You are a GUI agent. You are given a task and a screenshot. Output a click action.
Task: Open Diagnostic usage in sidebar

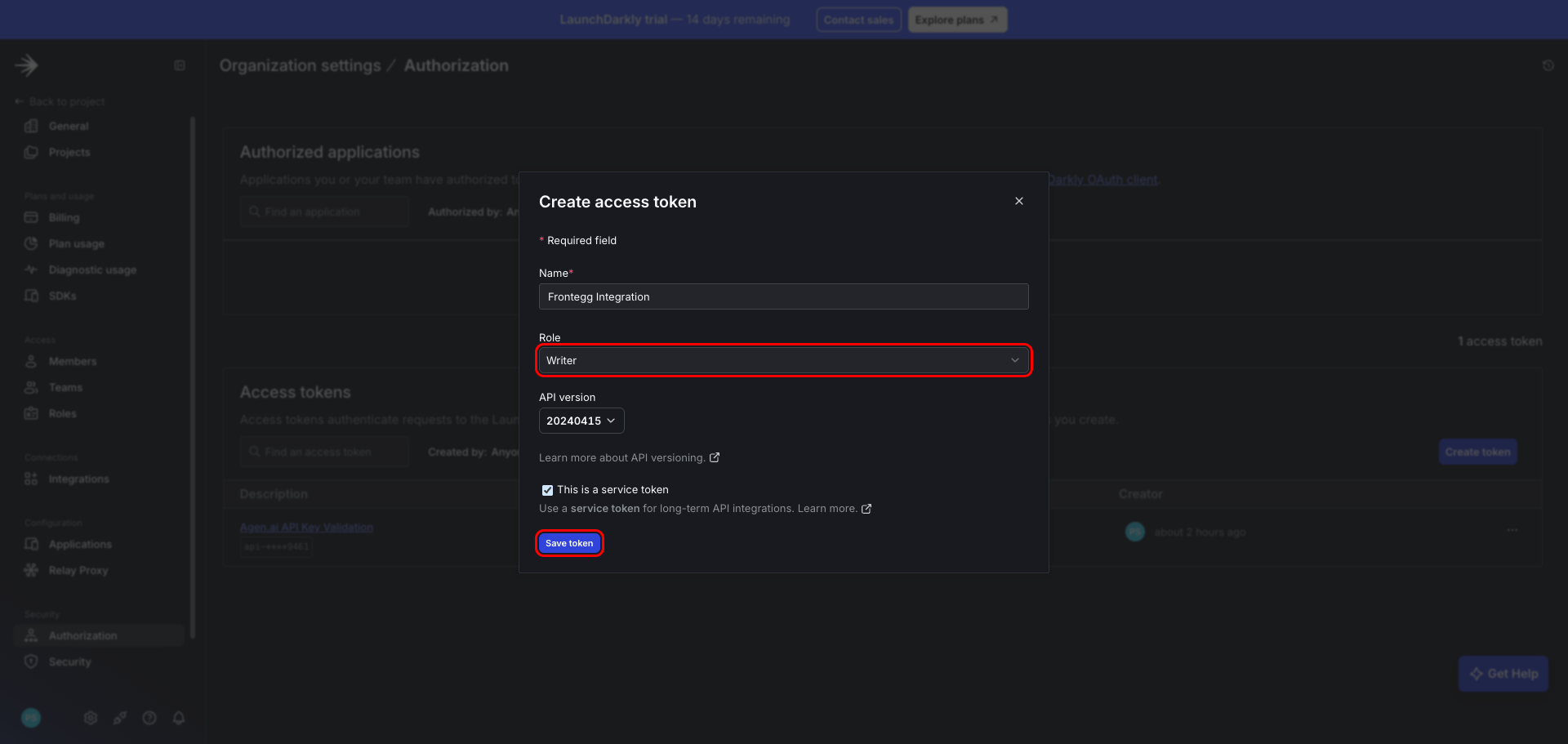(92, 270)
